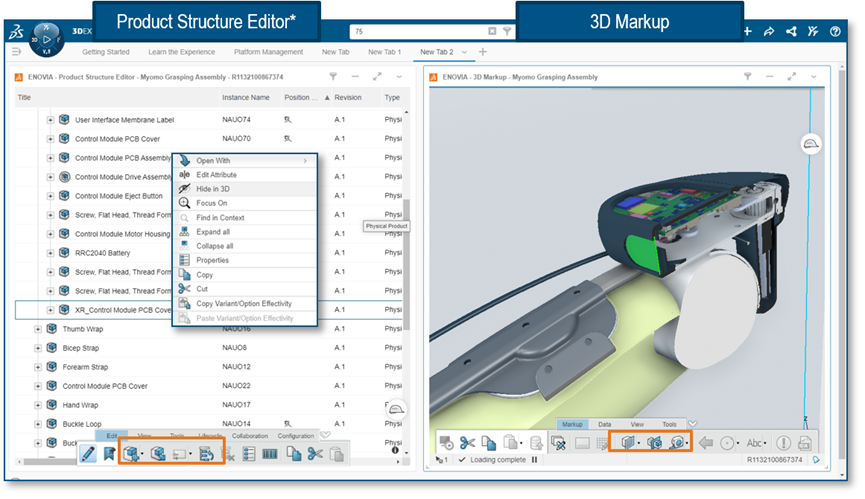Screen dimensions: 865x499
Task: Click the camera capture icon in Markup toolbar
Action: click(655, 442)
